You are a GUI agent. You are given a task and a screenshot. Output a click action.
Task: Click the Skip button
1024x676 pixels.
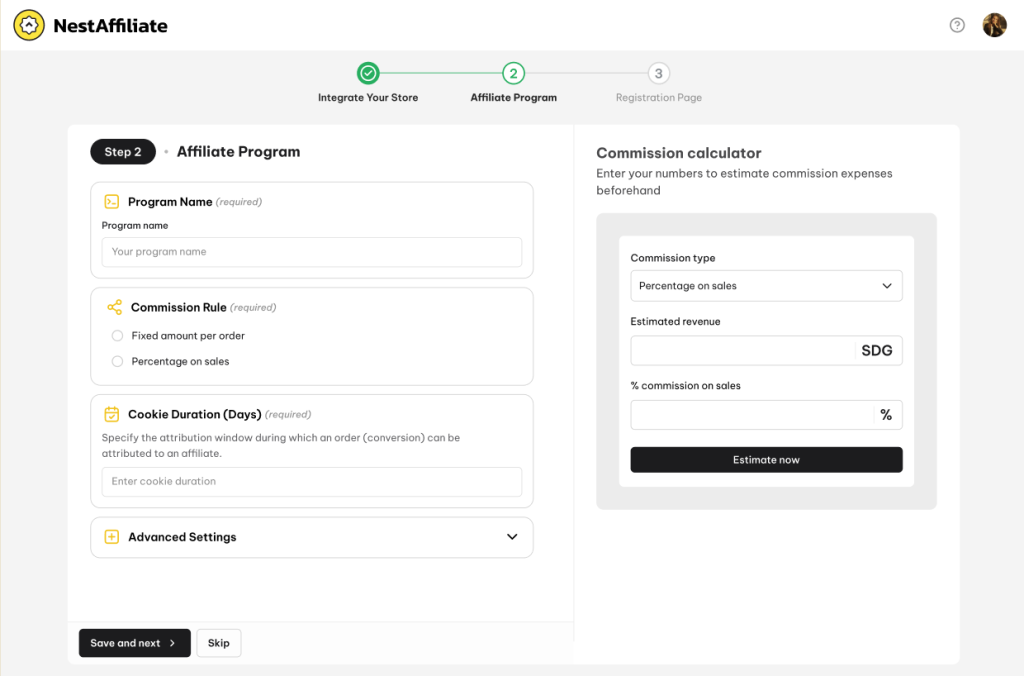pyautogui.click(x=219, y=643)
